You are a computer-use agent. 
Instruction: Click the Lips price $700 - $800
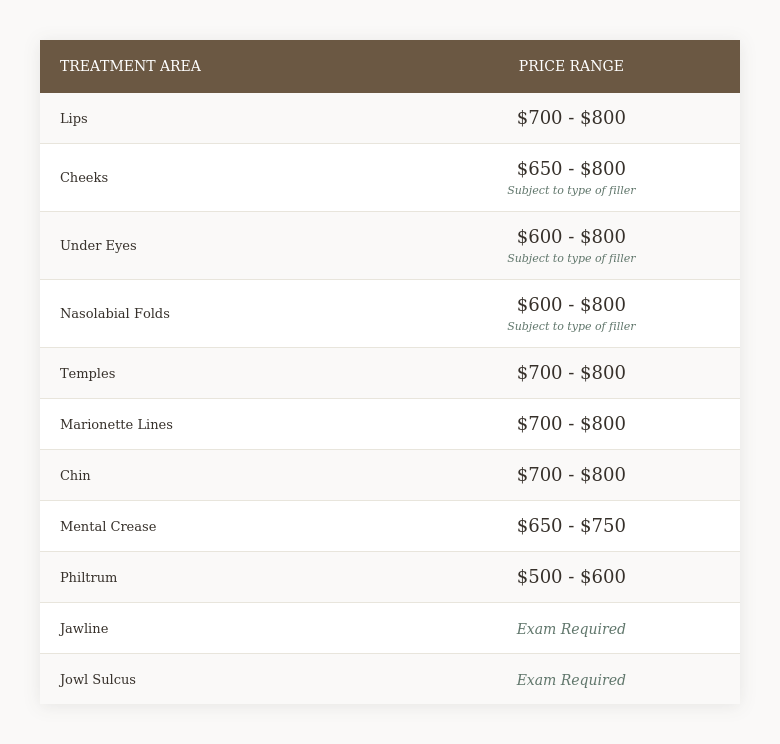tap(571, 119)
